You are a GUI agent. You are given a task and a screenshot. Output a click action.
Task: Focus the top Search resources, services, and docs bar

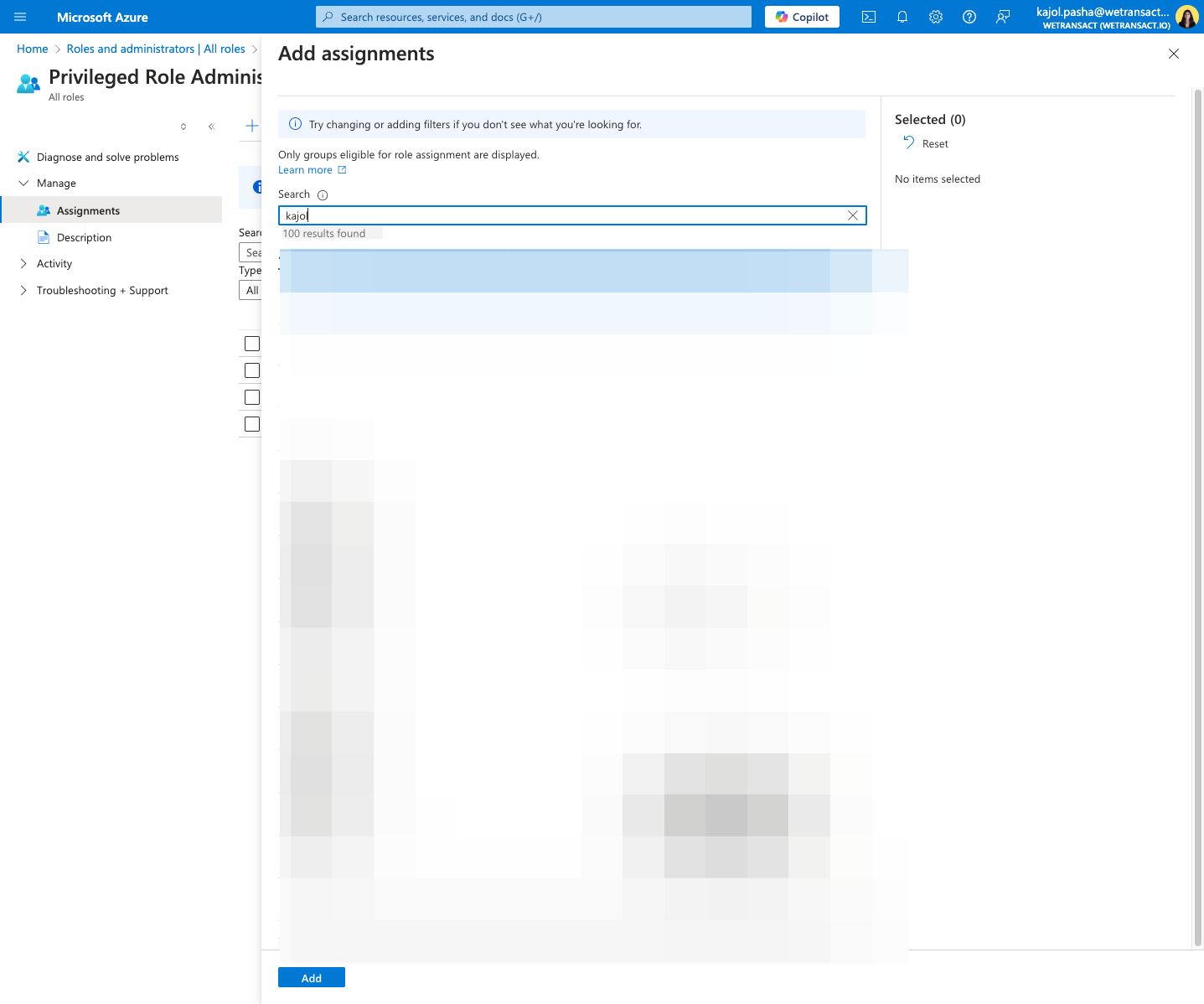coord(534,17)
